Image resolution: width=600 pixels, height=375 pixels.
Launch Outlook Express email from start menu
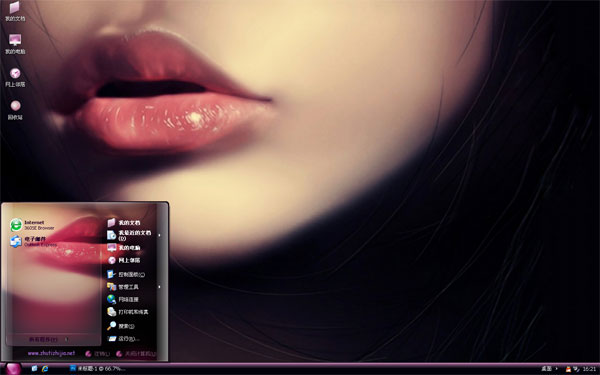[33, 241]
